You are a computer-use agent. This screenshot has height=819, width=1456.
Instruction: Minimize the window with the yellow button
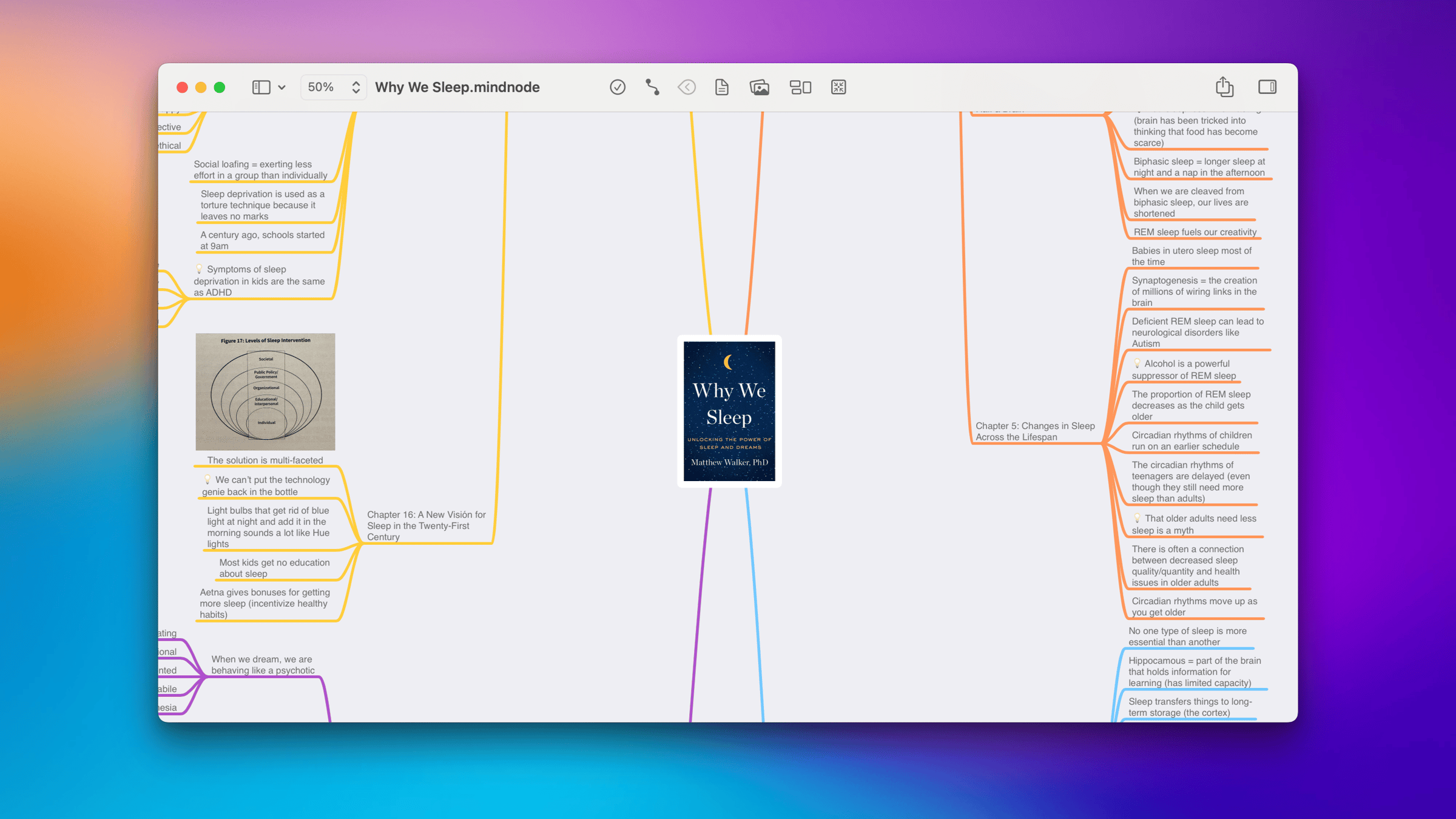point(201,87)
